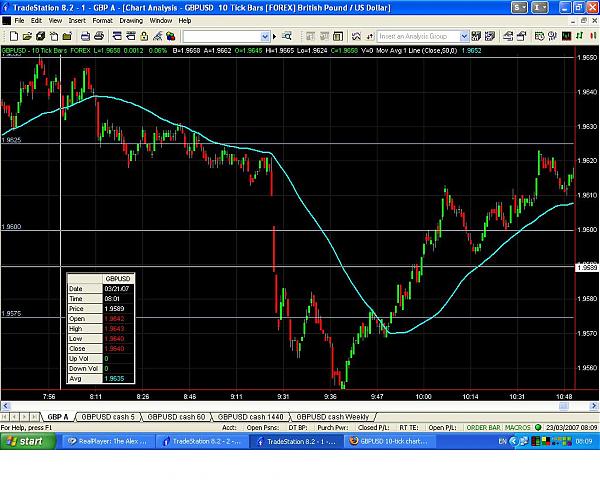
Task: Click the '1.9589' Price value in data window
Action: tap(114, 308)
